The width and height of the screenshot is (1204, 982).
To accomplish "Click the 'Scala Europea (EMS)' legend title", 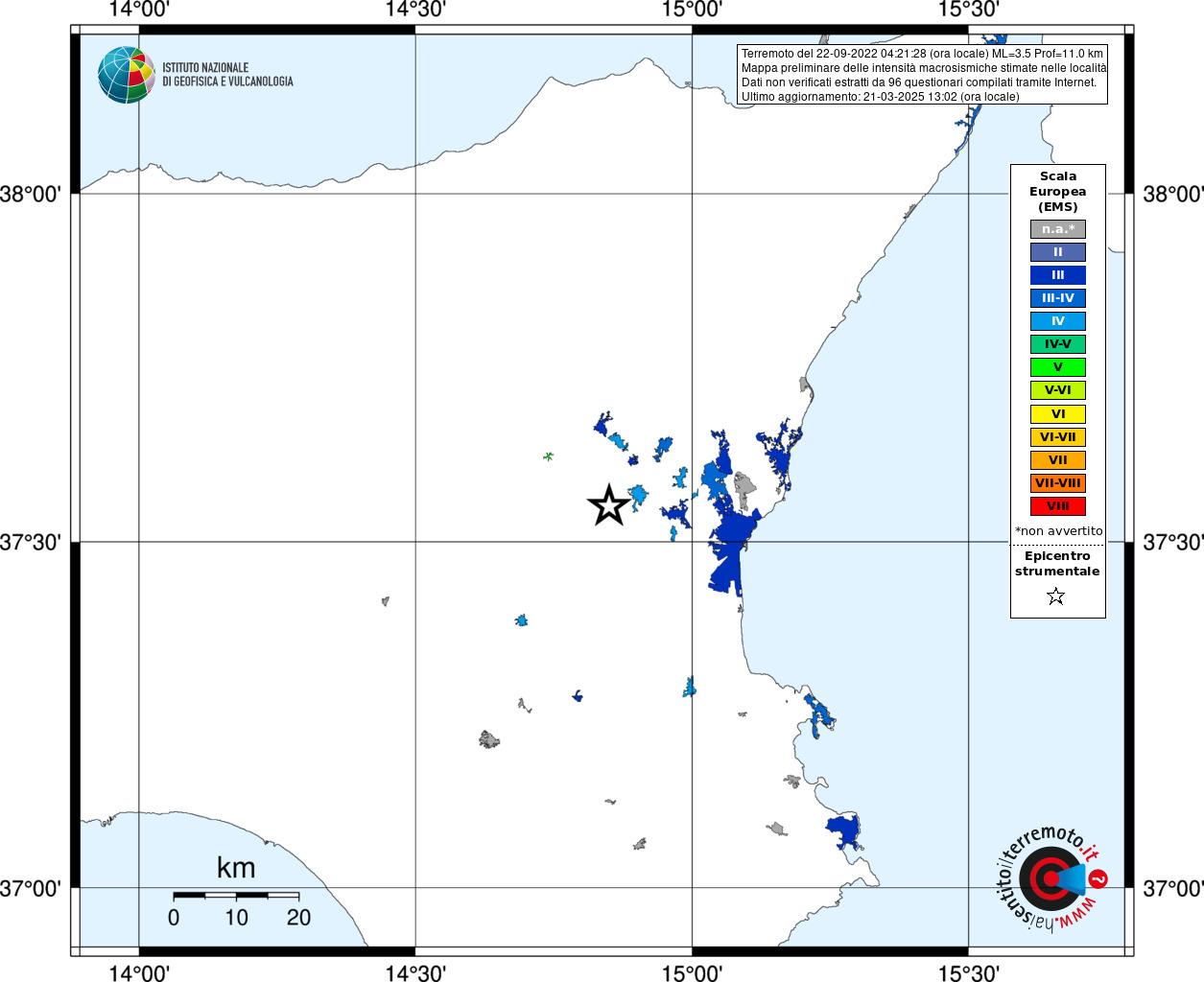I will point(1058,192).
